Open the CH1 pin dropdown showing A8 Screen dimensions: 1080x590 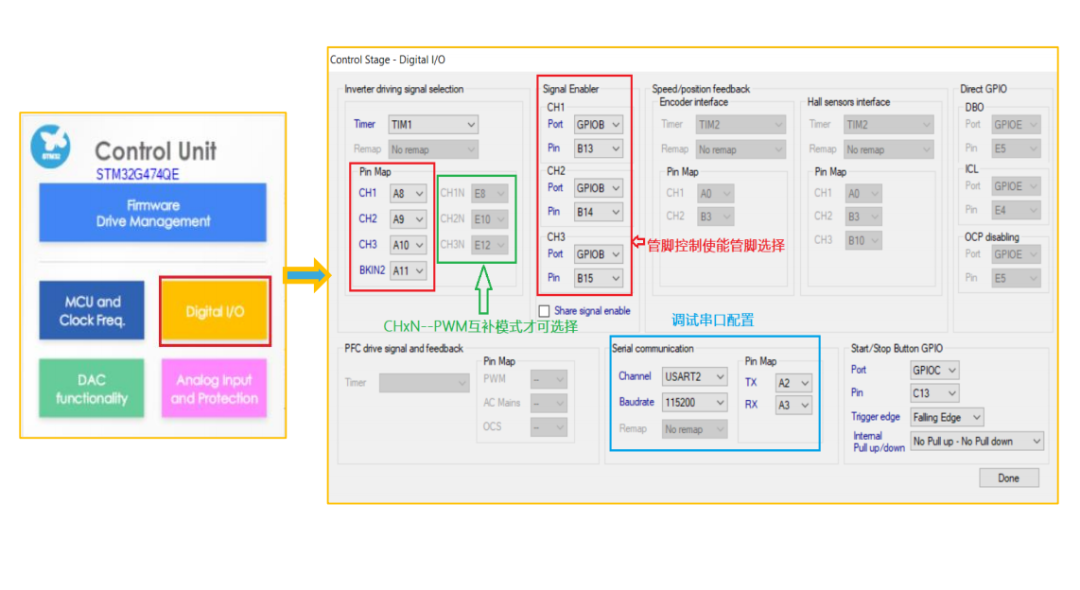(406, 194)
